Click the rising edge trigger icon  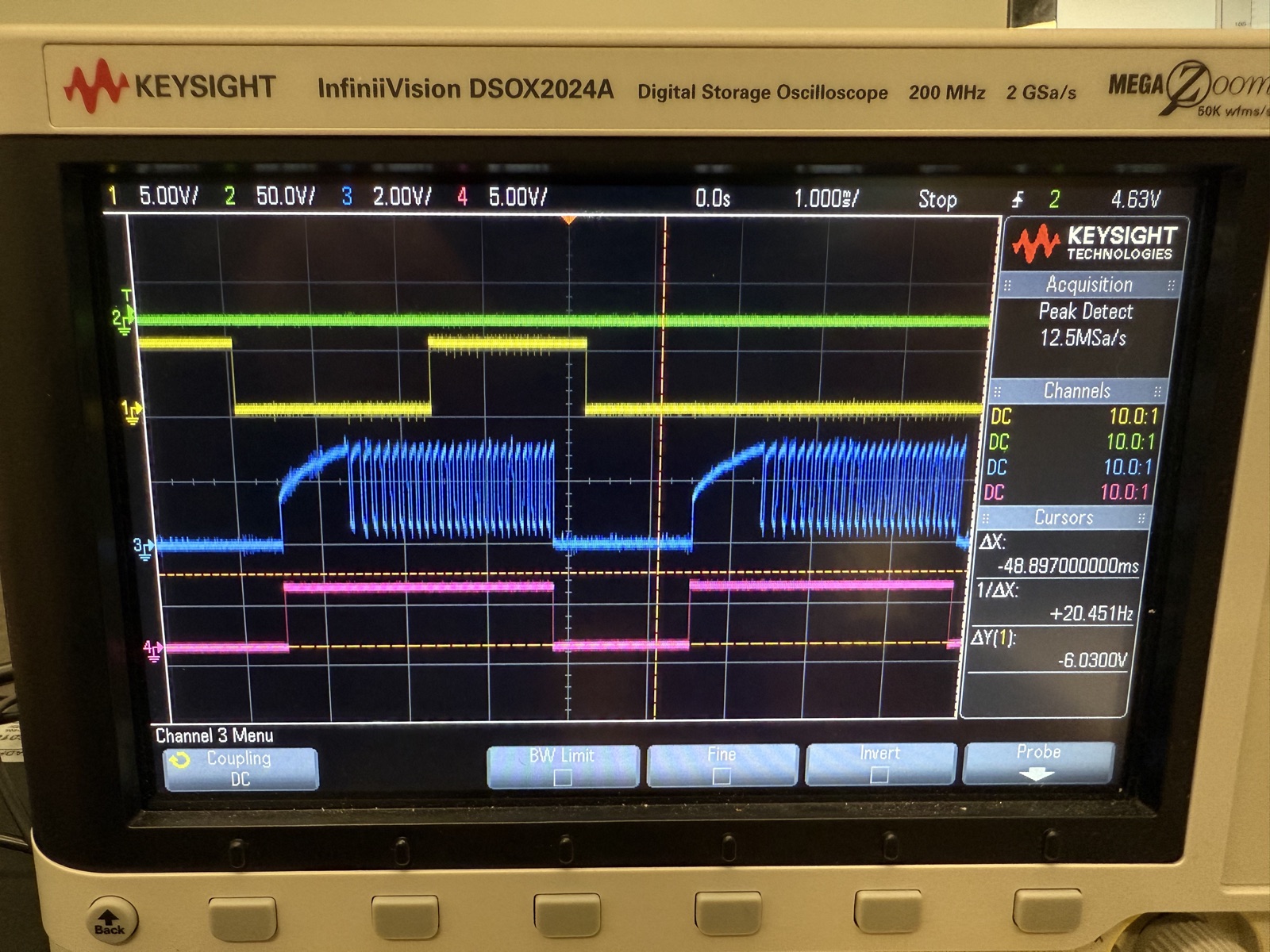[1018, 200]
